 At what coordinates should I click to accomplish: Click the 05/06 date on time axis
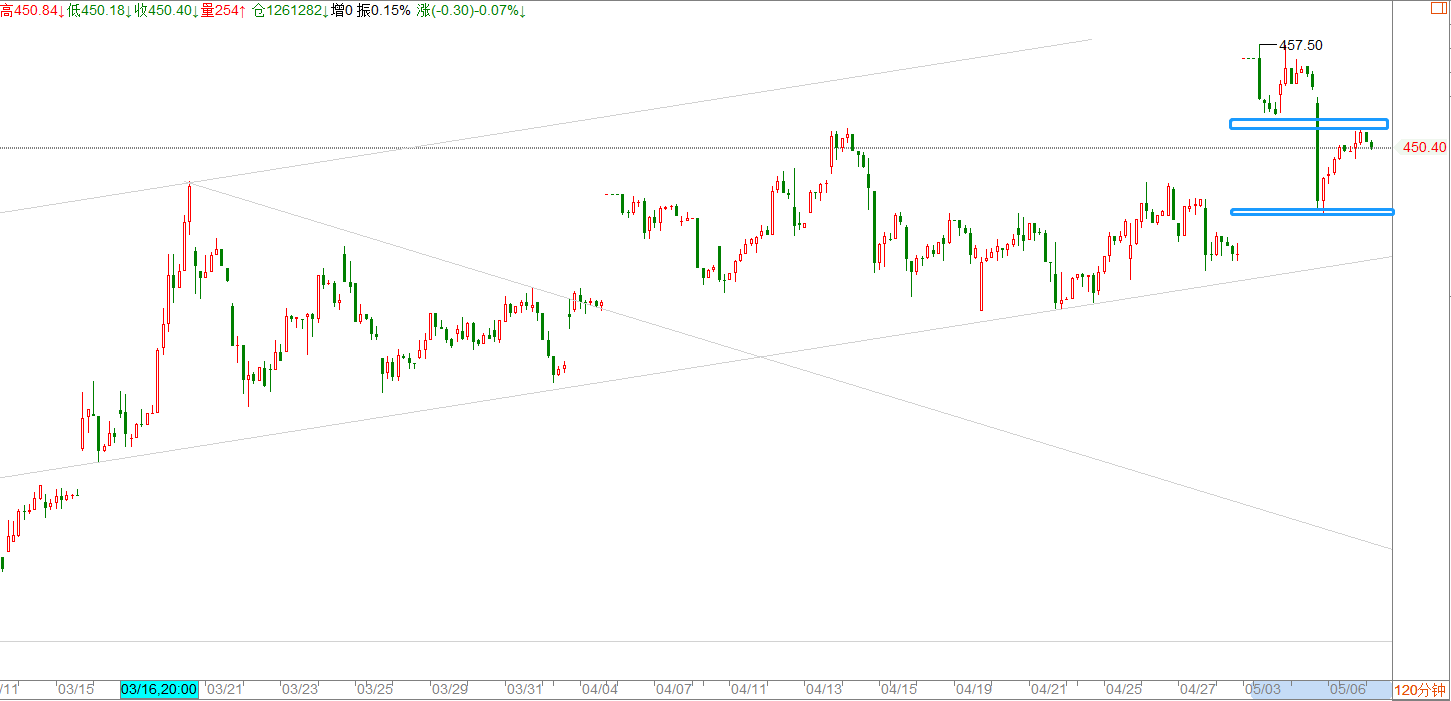1348,690
